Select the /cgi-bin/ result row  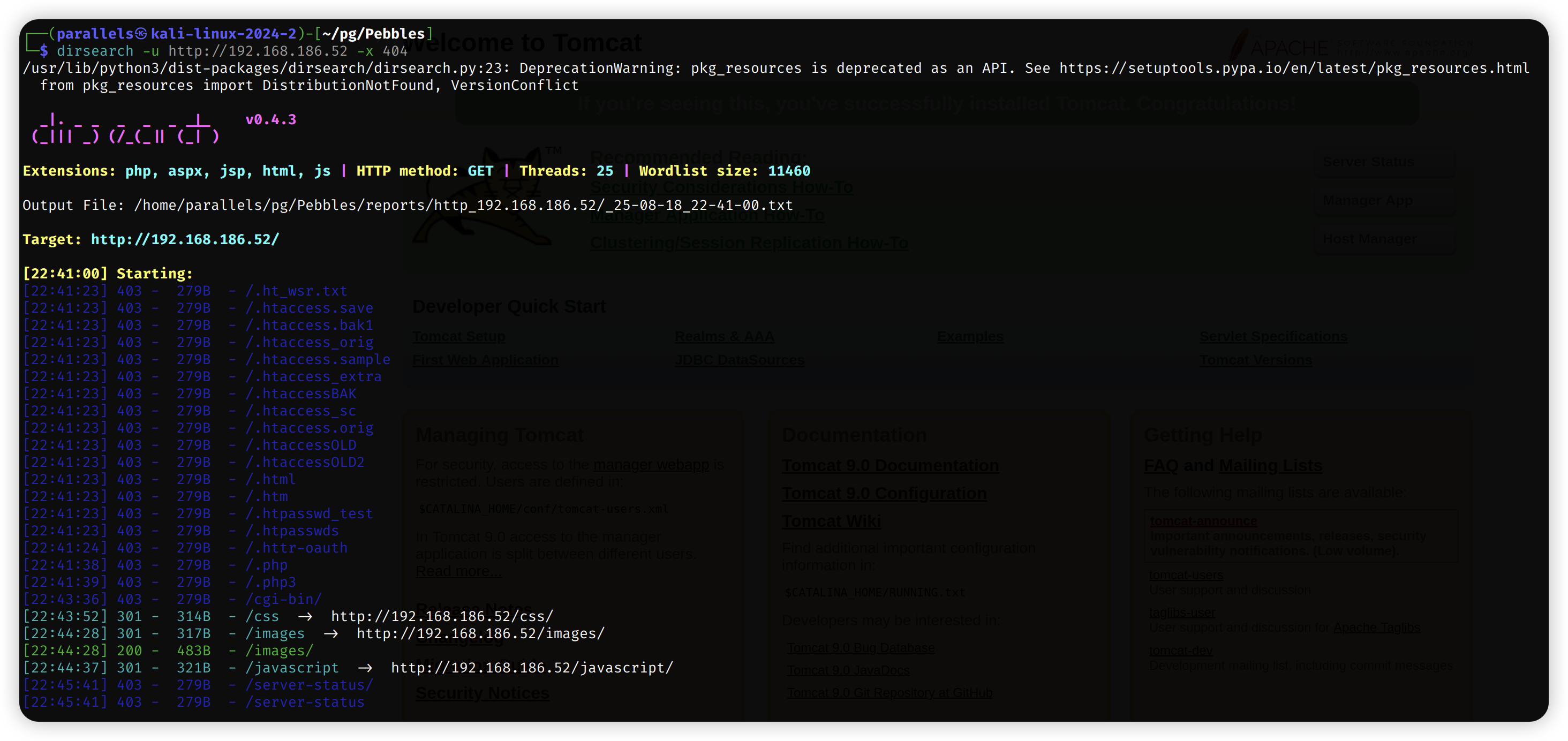[172, 599]
